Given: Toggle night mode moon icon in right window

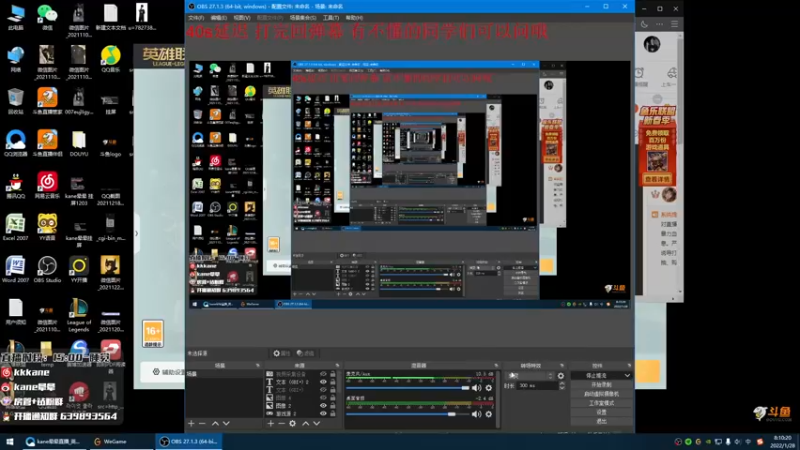Looking at the screenshot, I should point(644,24).
